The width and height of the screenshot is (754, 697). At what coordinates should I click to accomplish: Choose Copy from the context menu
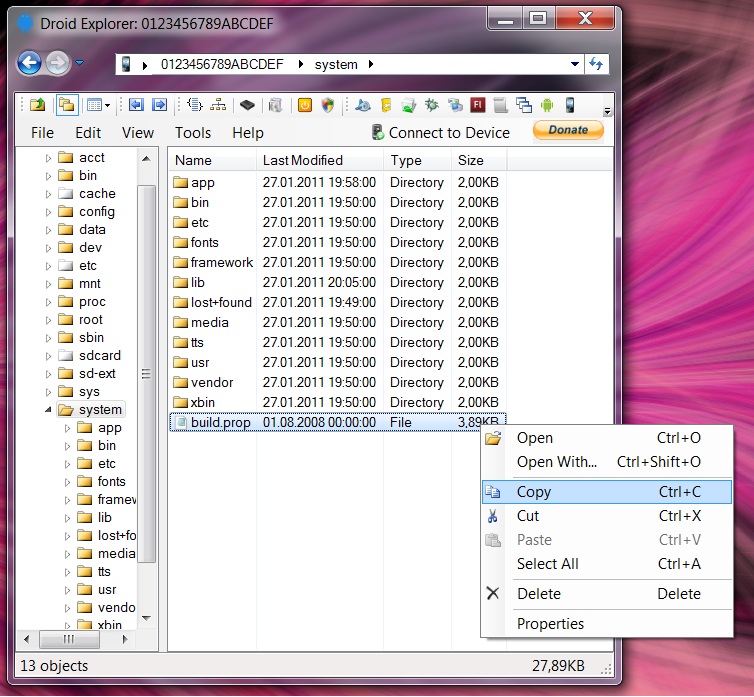(607, 492)
